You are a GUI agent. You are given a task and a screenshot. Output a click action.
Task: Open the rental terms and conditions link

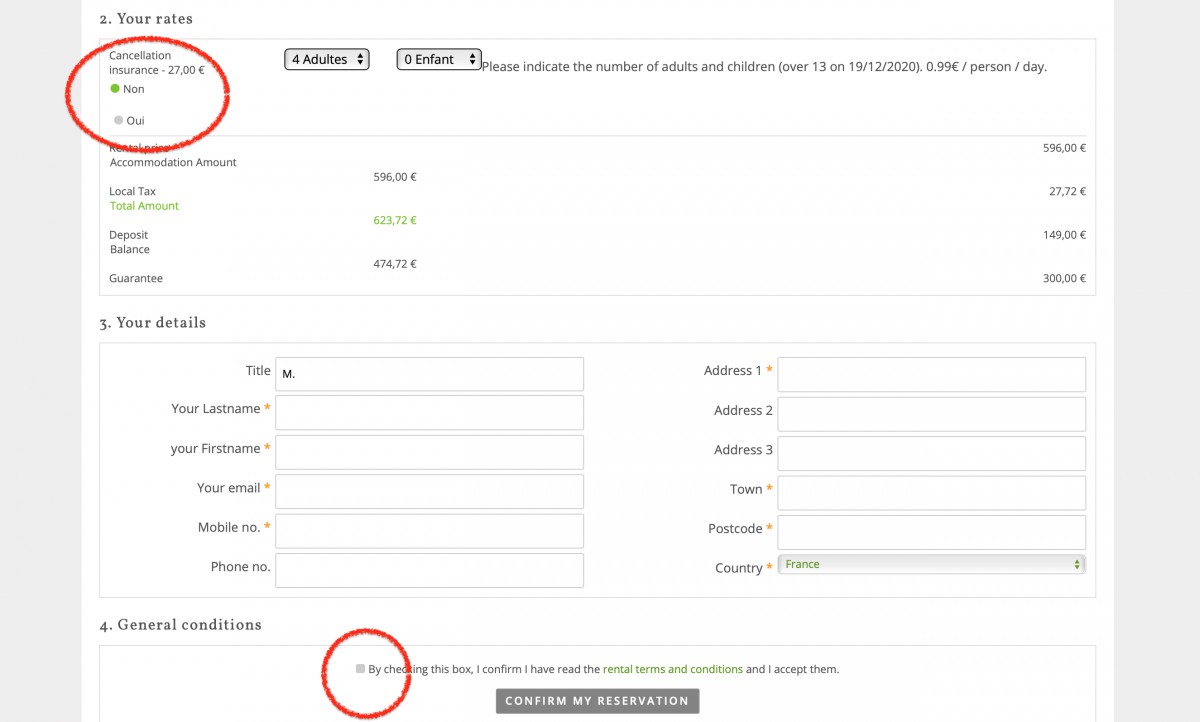pyautogui.click(x=672, y=669)
